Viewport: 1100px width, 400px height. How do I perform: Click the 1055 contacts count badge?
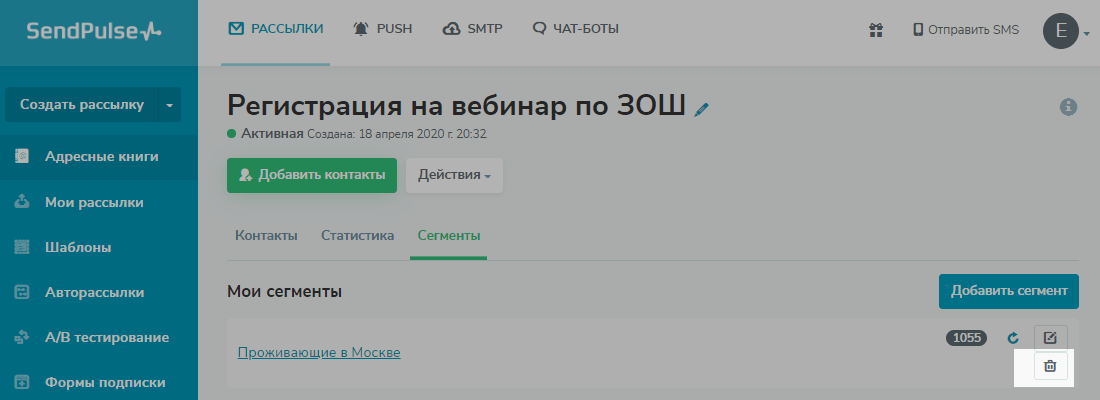[x=966, y=338]
